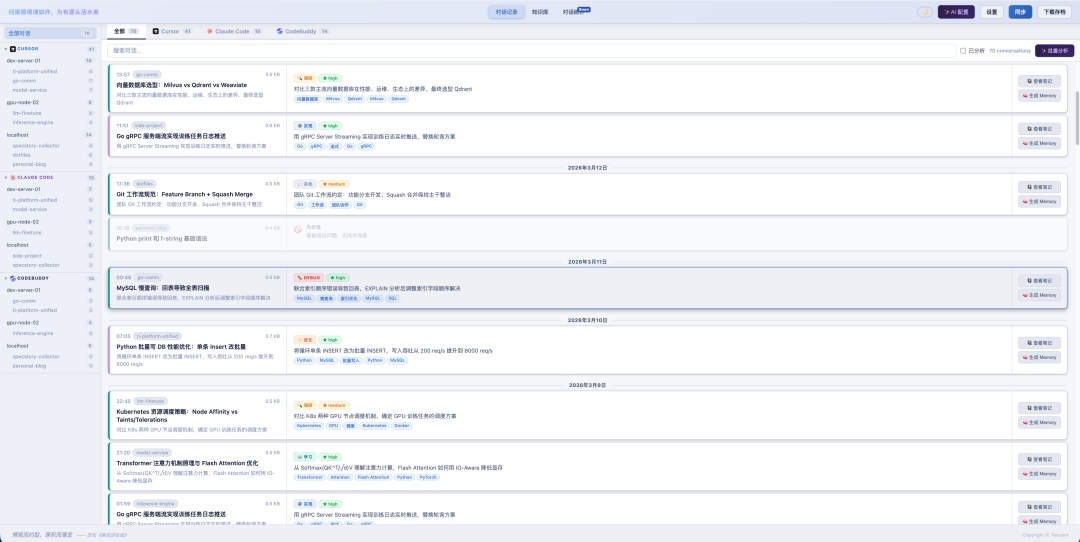Click the 索引优化 tag
The height and width of the screenshot is (542, 1080).
(x=349, y=298)
